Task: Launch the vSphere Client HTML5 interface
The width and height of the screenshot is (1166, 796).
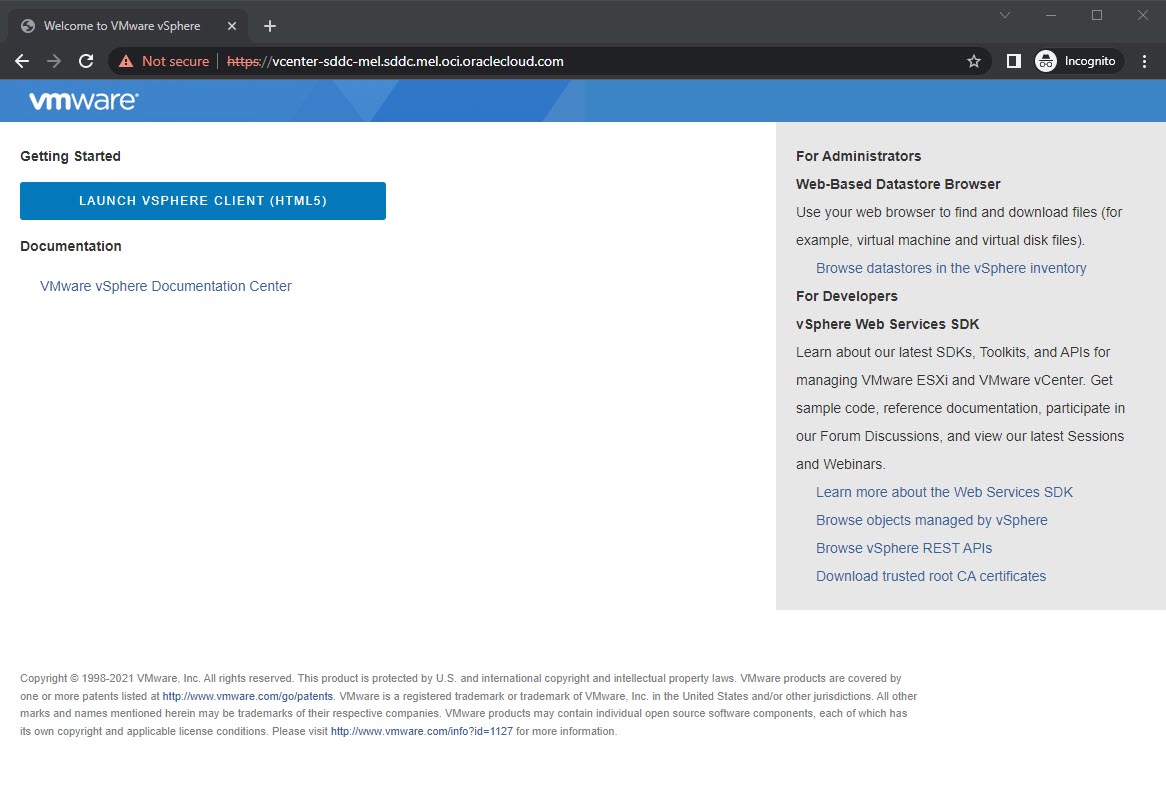Action: [202, 200]
